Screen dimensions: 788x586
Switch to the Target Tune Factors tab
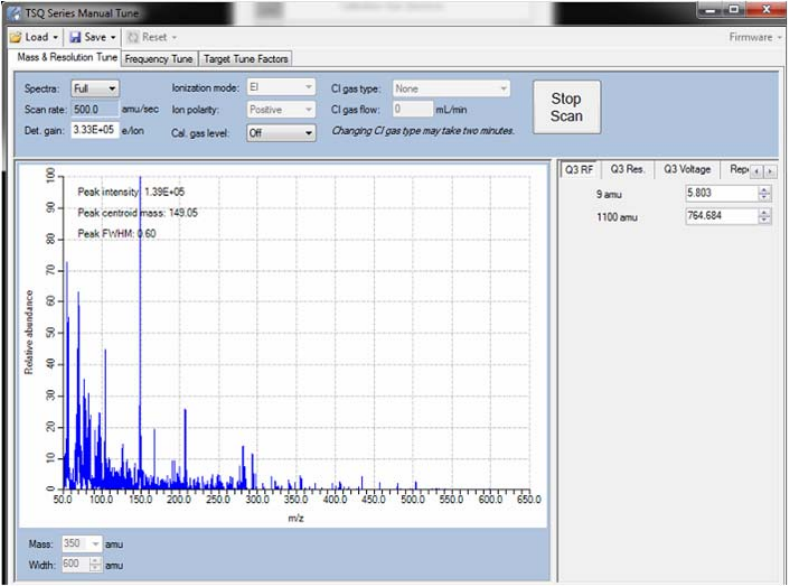[245, 59]
